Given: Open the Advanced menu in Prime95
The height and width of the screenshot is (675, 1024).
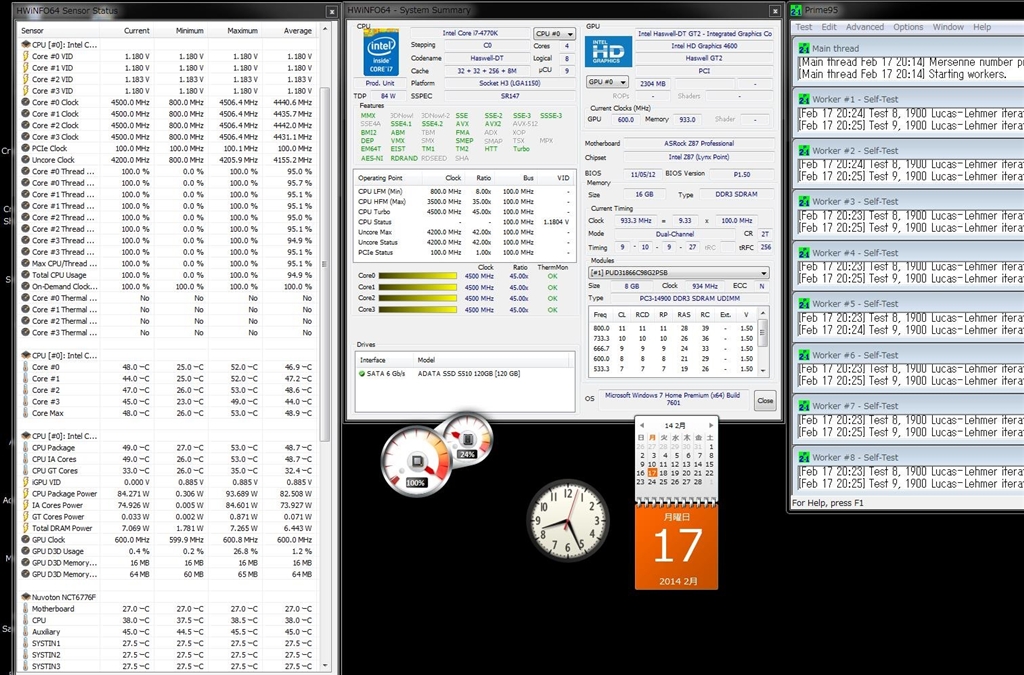Looking at the screenshot, I should pos(865,27).
